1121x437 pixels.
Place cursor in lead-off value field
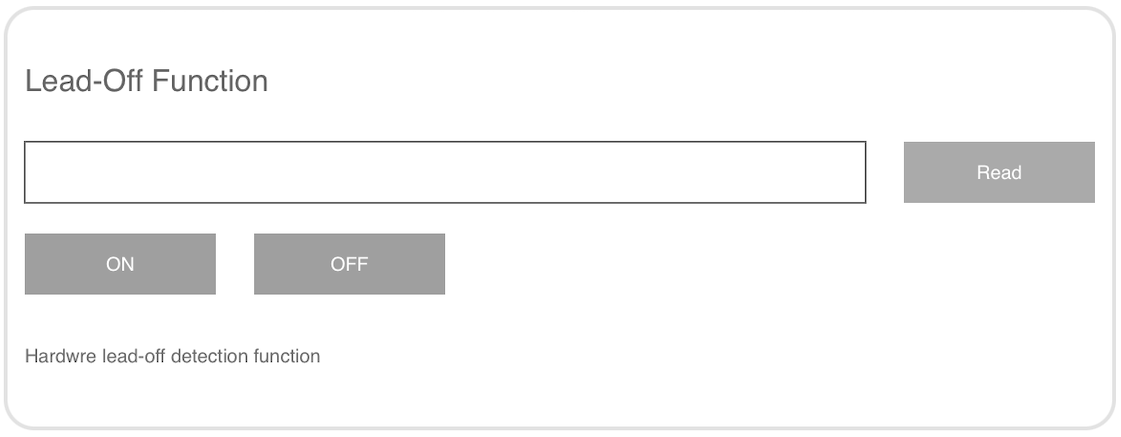[445, 172]
